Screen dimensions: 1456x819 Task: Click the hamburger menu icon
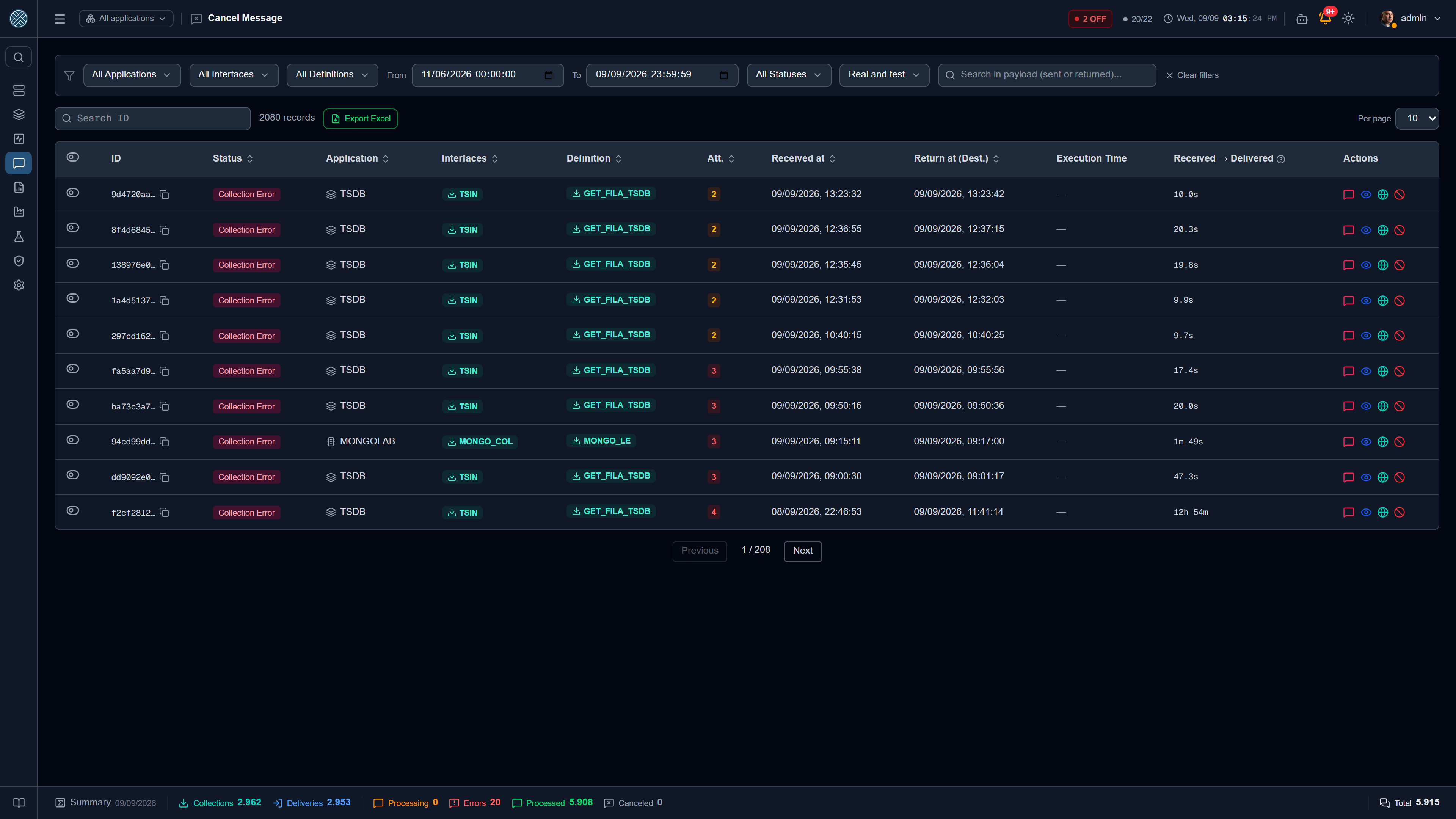[x=60, y=19]
